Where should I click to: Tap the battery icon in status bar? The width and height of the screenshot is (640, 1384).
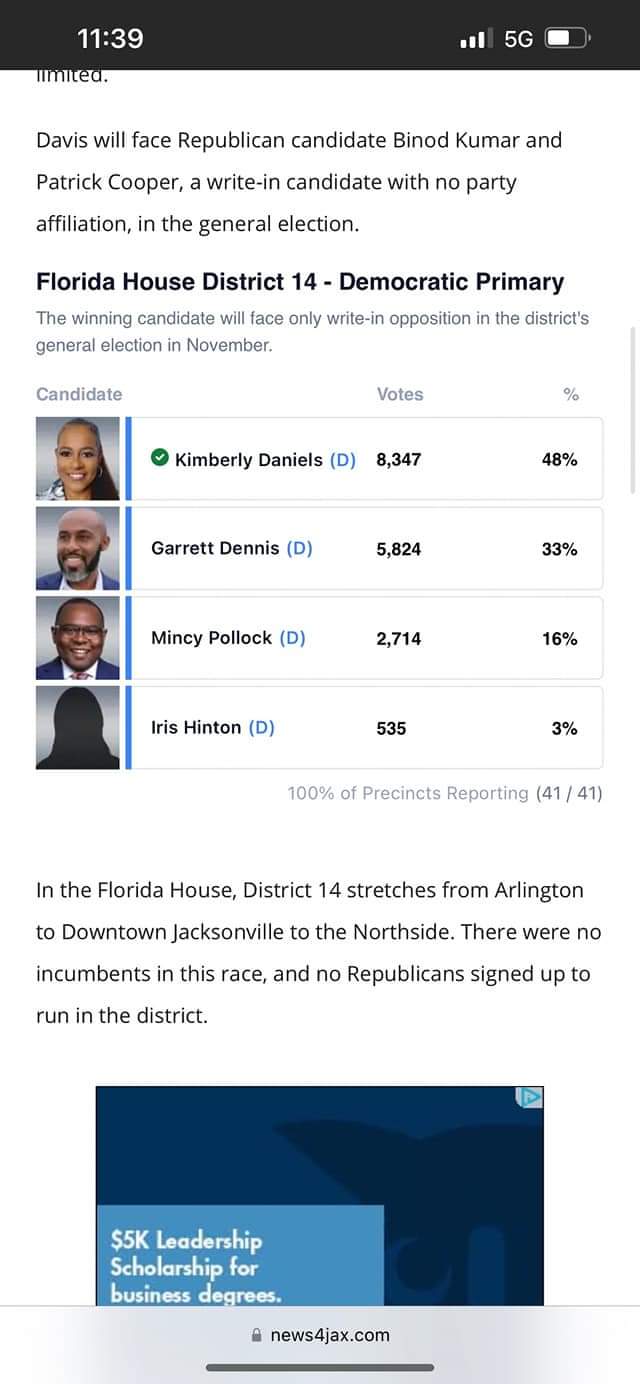(x=567, y=39)
